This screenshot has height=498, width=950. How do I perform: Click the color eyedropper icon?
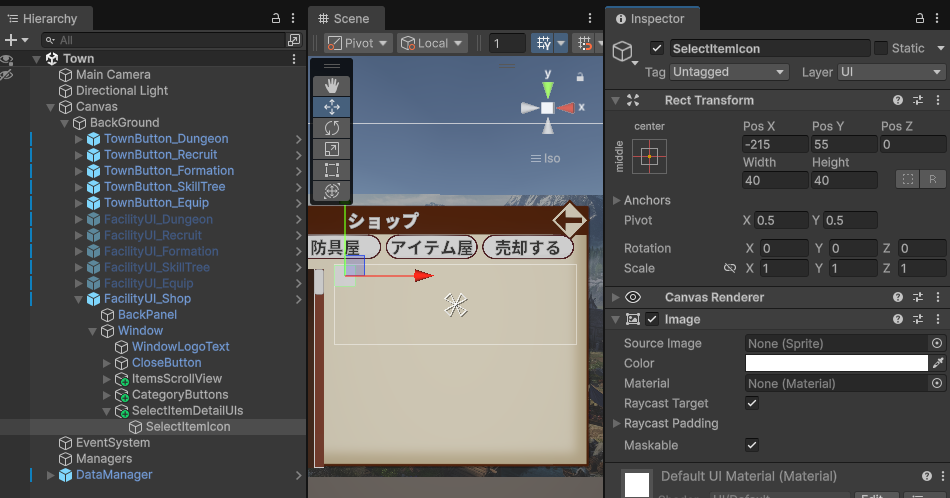pyautogui.click(x=937, y=363)
